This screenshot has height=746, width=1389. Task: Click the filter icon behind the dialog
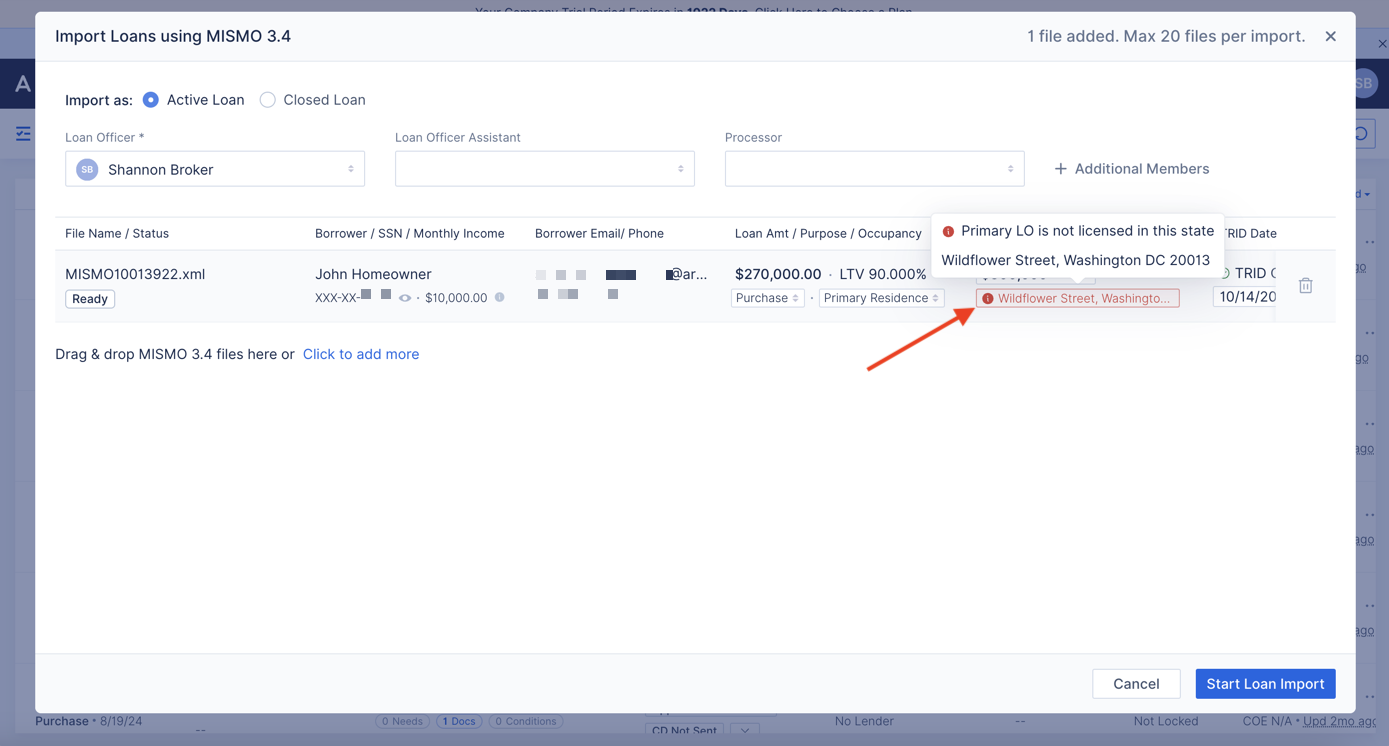[23, 134]
